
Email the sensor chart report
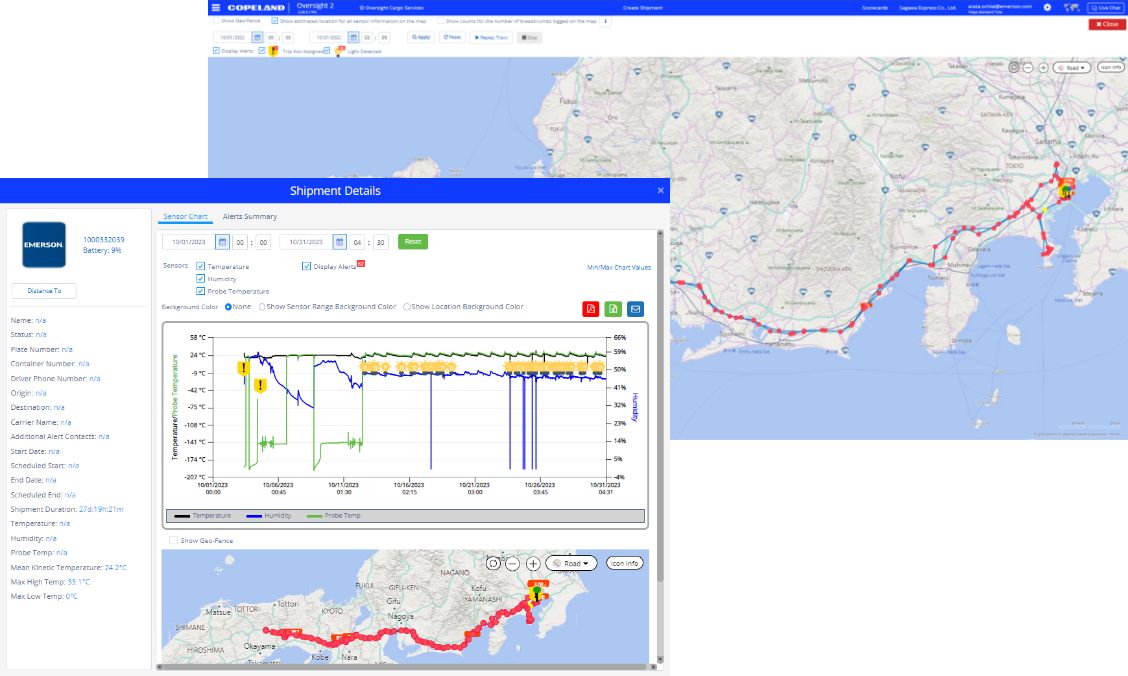[636, 309]
